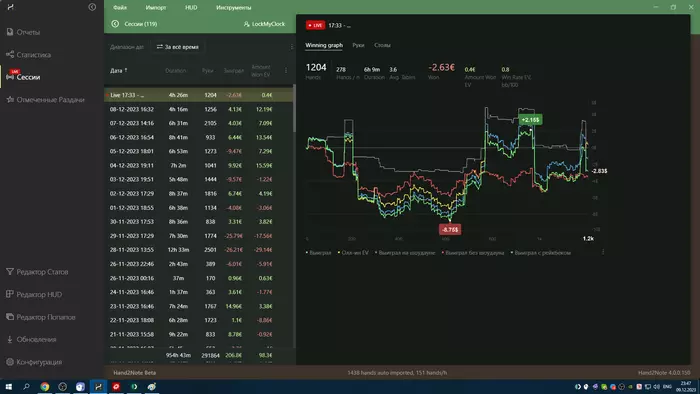Select the Live 17:33 session row
This screenshot has height=394, width=700.
click(x=199, y=95)
